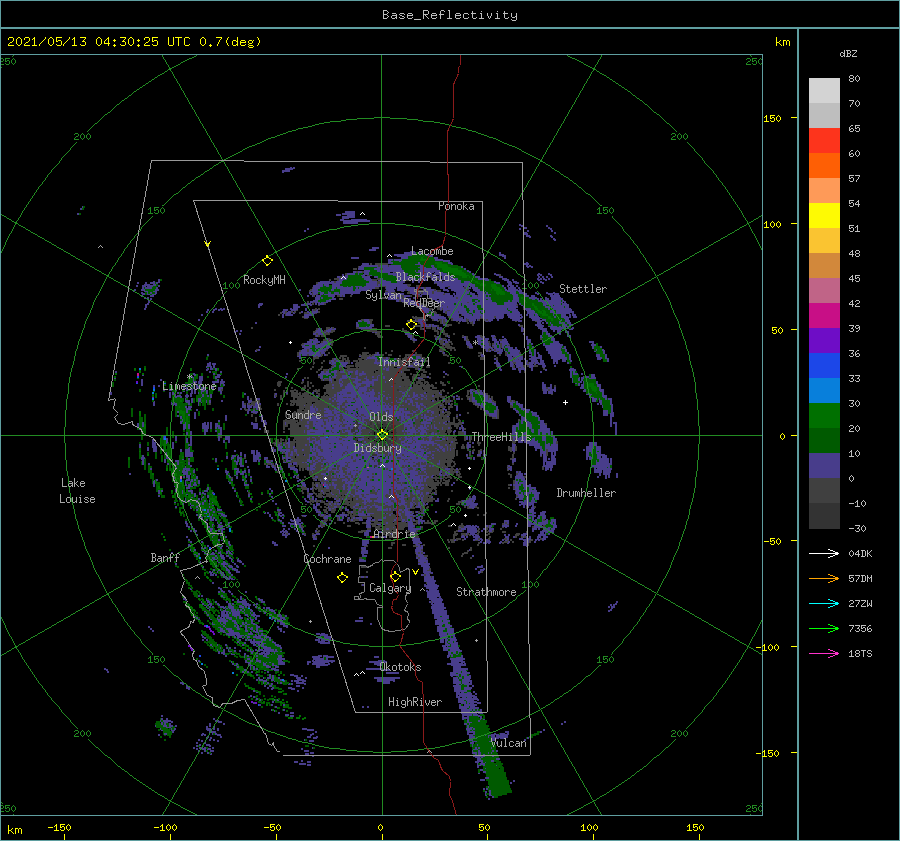Click the cyan 27ZW arrow icon
Viewport: 900px width, 841px height.
tap(824, 603)
